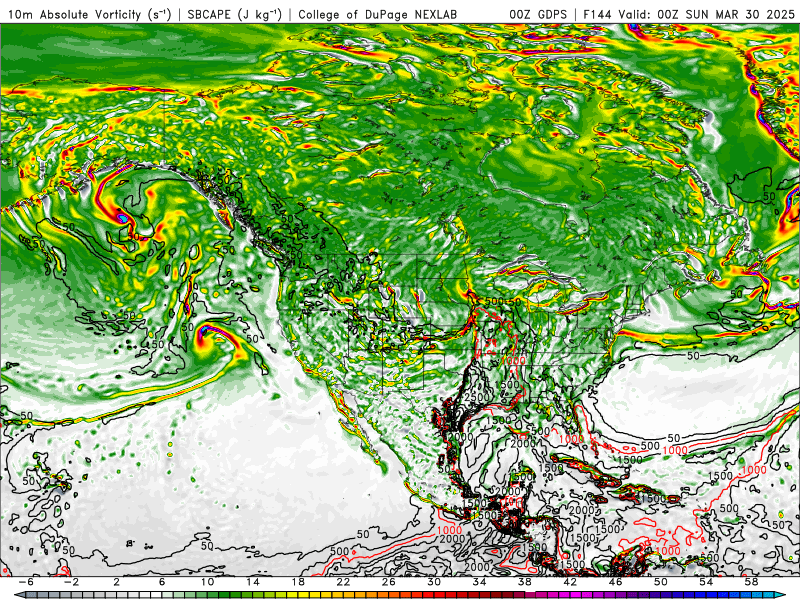Click the cyan right arrow end of color bar
Image resolution: width=800 pixels, height=600 pixels.
click(x=782, y=595)
